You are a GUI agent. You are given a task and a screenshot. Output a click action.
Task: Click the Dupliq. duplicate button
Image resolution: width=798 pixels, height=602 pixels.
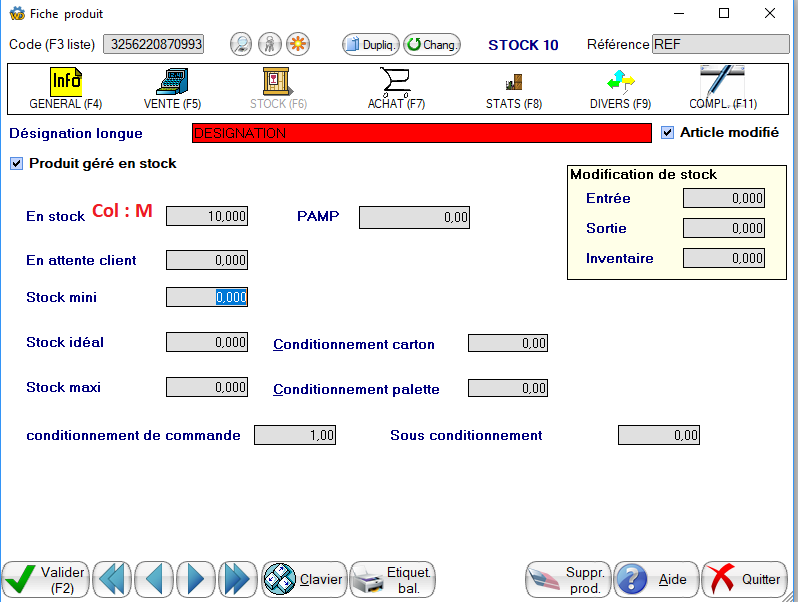point(371,44)
